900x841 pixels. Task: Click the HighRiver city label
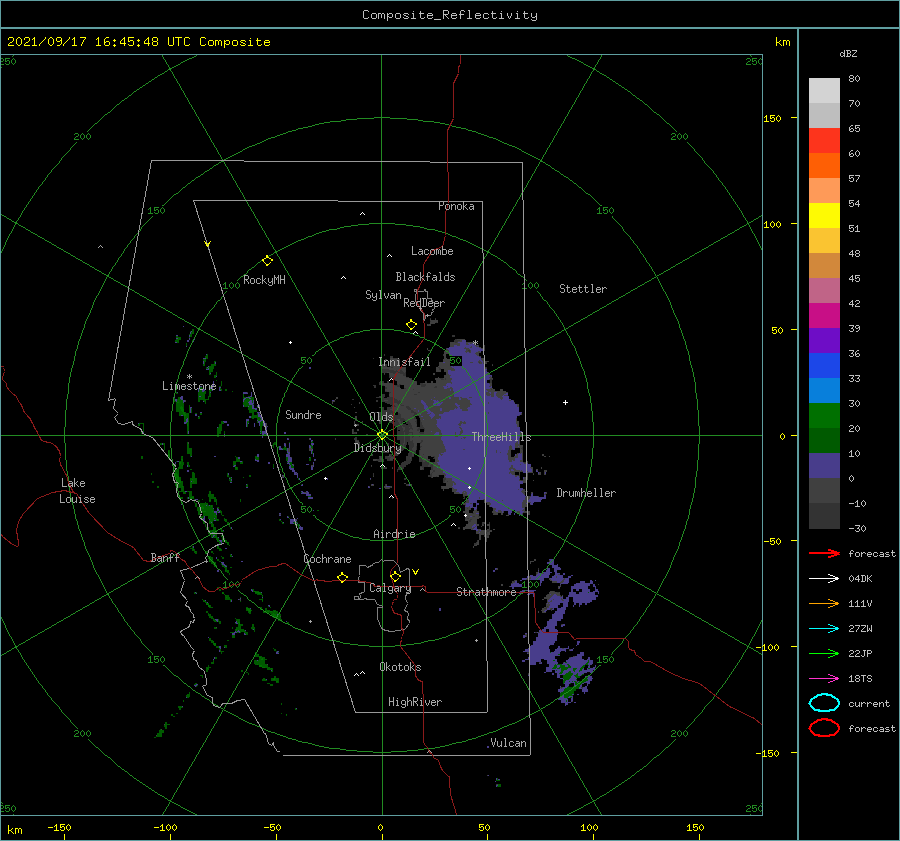(x=415, y=702)
